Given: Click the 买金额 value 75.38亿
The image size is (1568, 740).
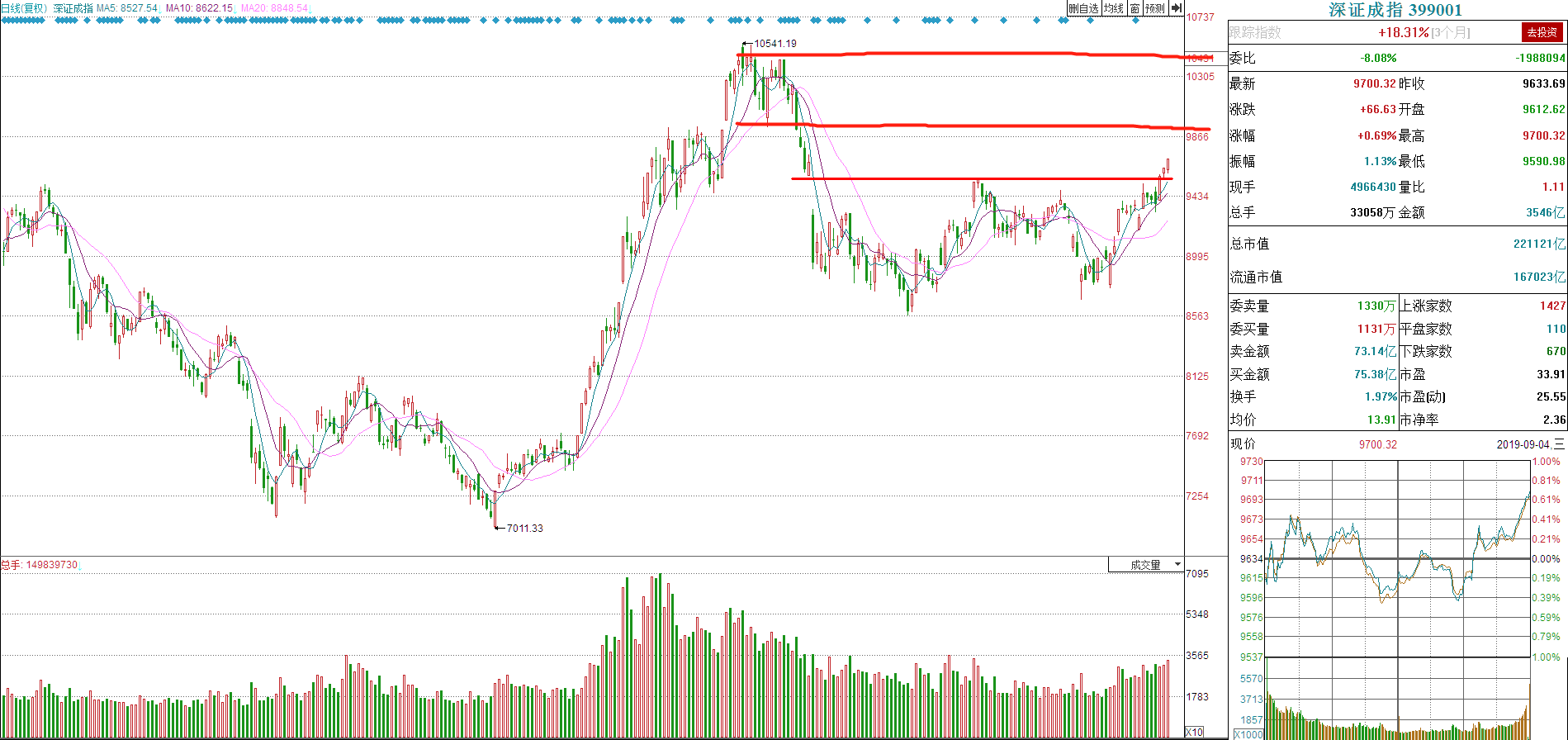Looking at the screenshot, I should click(x=1375, y=374).
